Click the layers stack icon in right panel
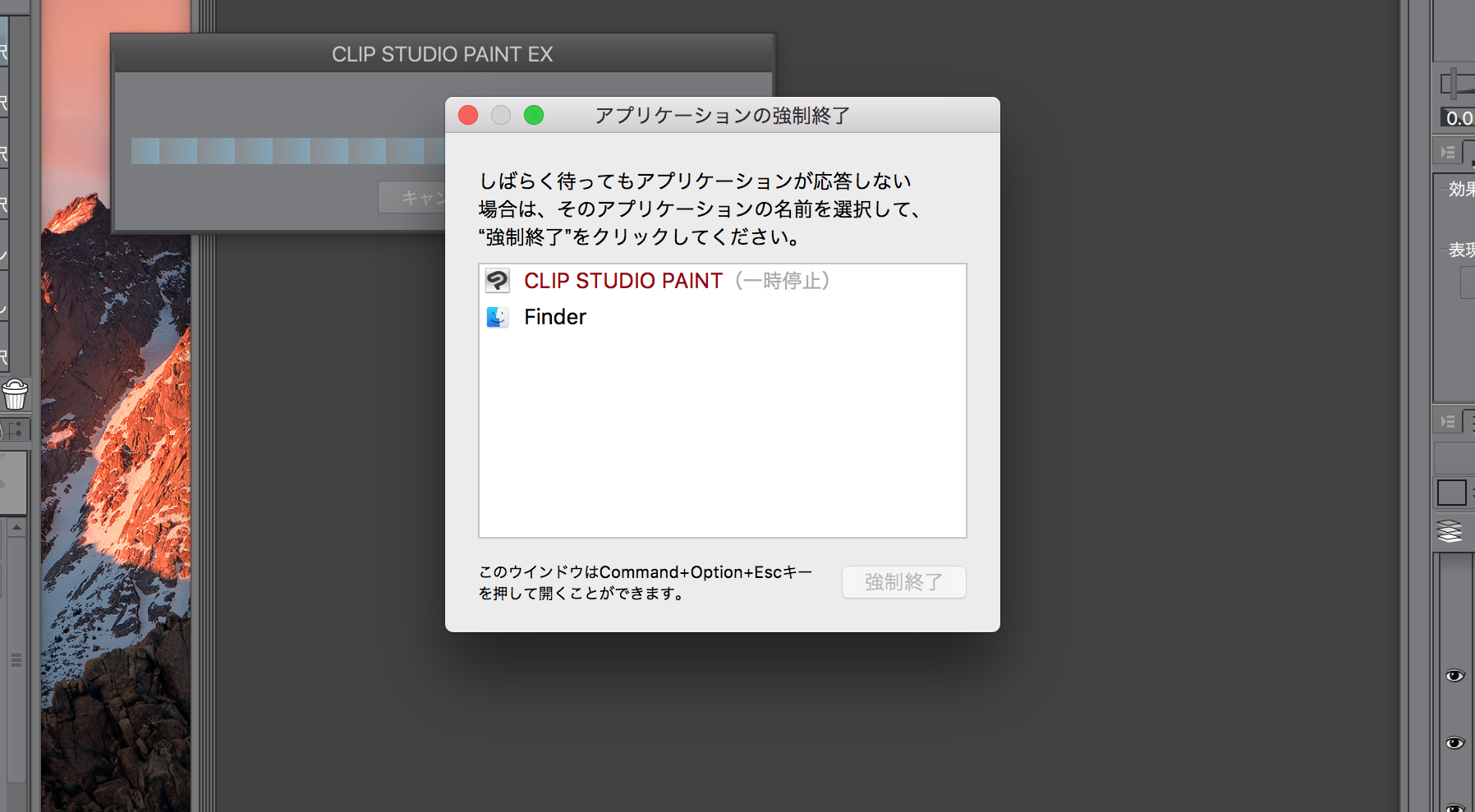This screenshot has height=812, width=1475. point(1450,531)
